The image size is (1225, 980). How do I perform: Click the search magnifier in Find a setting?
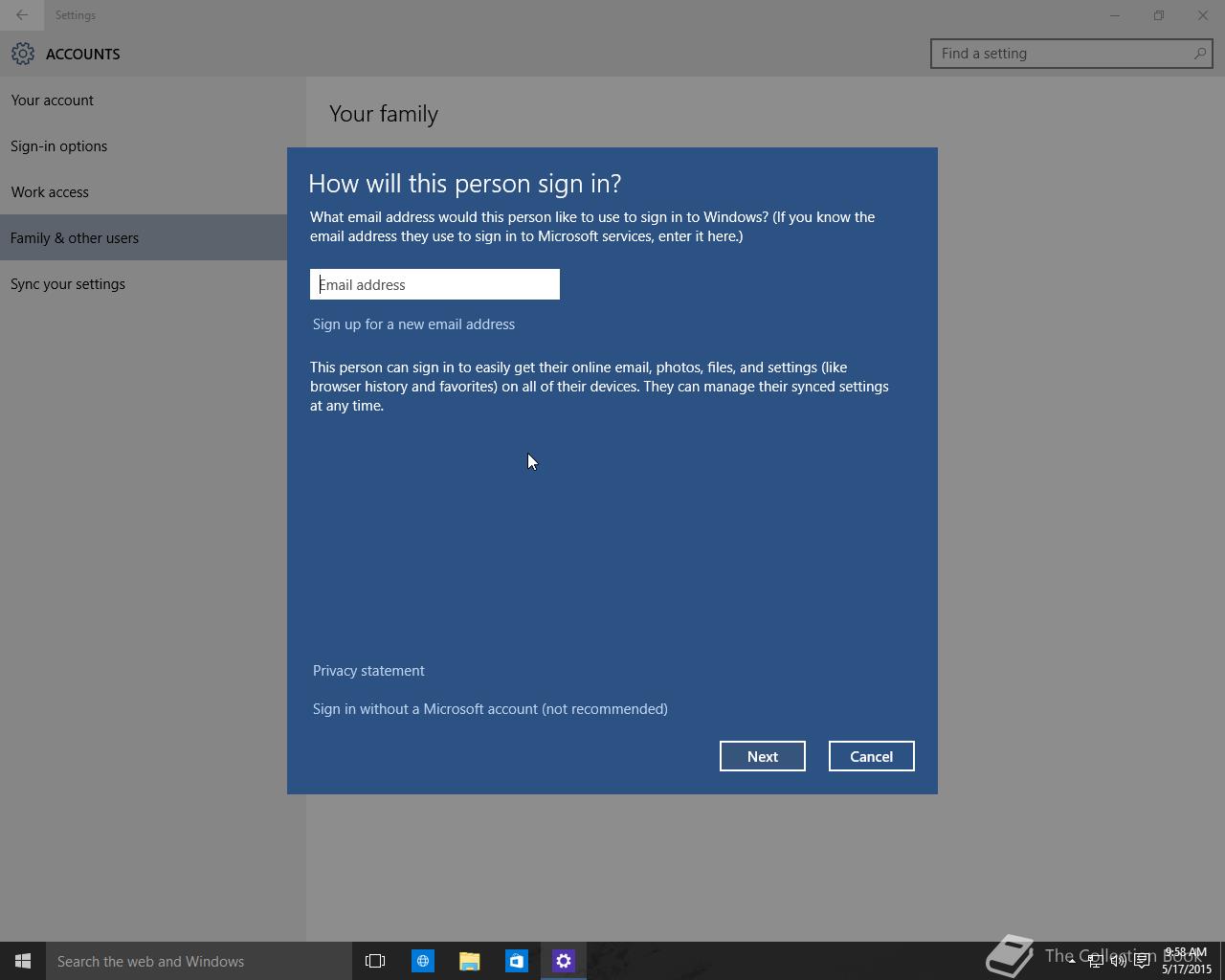pos(1199,54)
